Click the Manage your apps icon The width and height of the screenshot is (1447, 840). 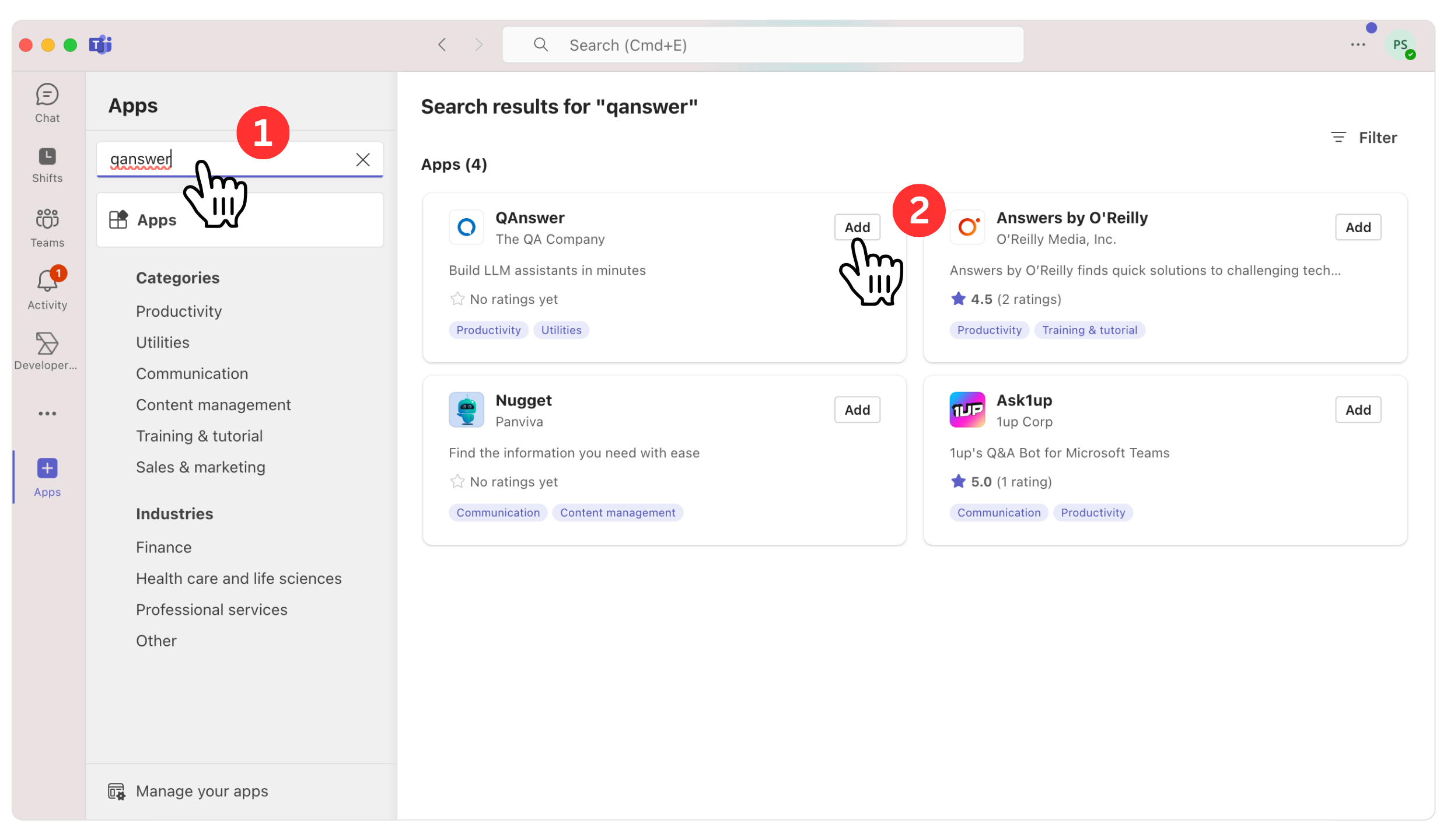coord(116,792)
